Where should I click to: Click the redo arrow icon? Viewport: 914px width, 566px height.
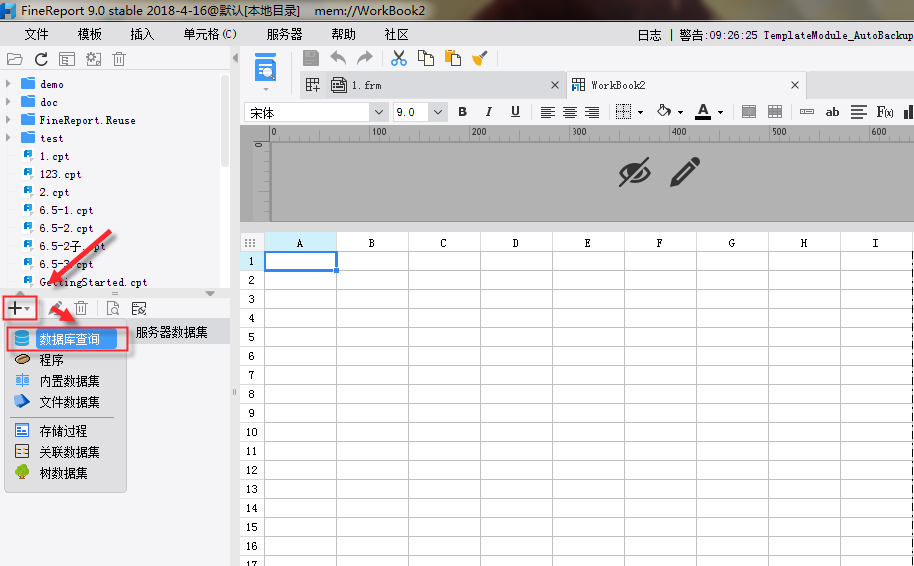click(x=365, y=58)
